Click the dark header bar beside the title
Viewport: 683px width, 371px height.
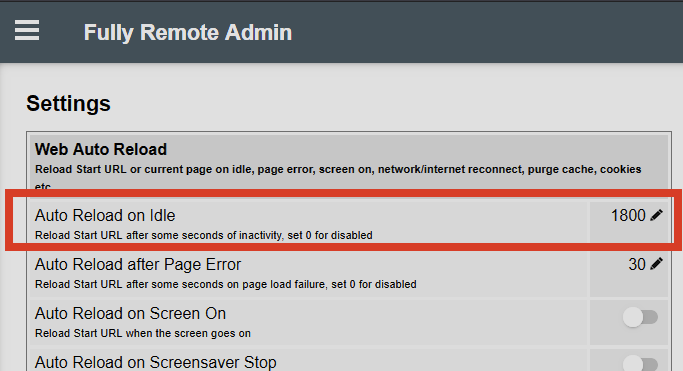pyautogui.click(x=479, y=32)
